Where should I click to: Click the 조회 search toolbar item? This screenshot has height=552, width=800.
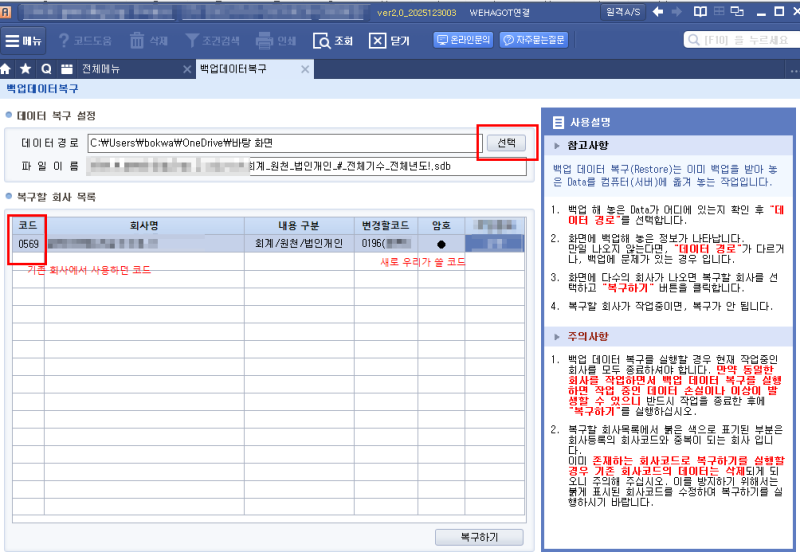[x=333, y=40]
